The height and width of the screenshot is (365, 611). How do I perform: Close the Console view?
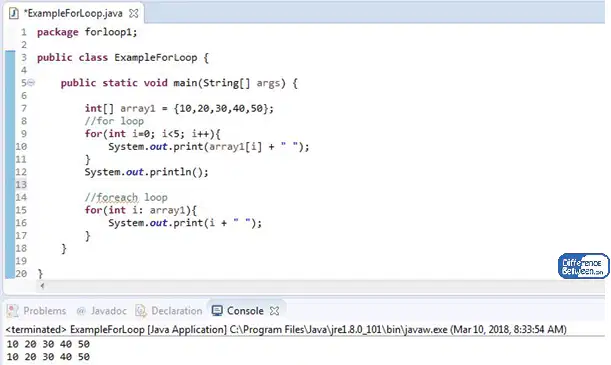(275, 311)
